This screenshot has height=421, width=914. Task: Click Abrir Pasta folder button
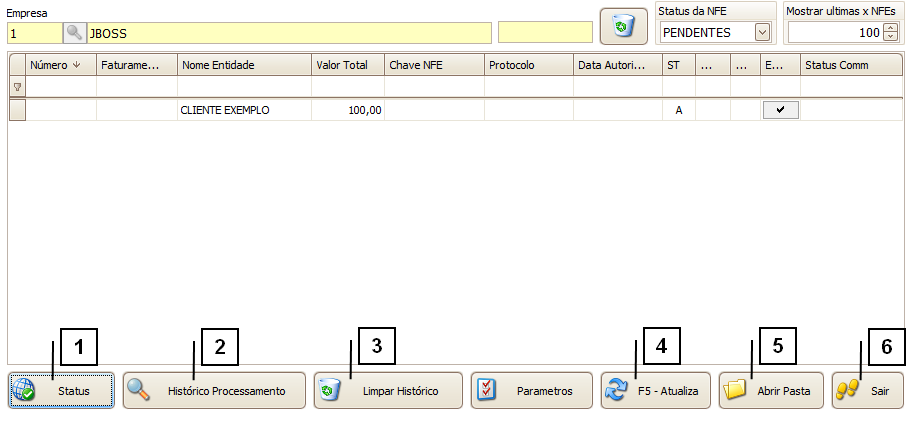770,391
